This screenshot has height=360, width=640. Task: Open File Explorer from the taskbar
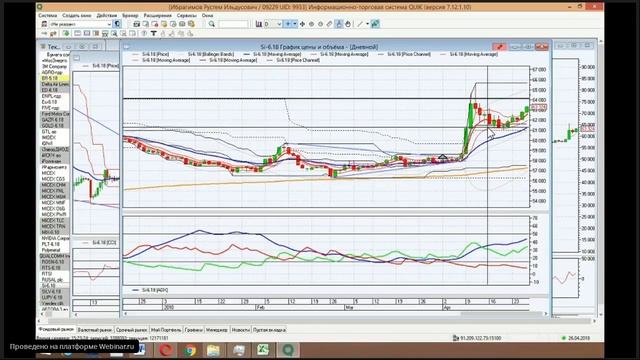[213, 350]
